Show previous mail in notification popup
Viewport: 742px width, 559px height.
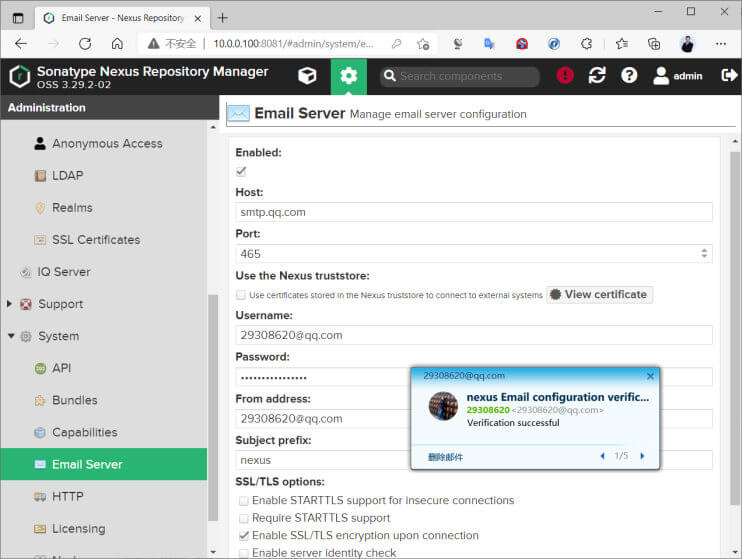[602, 456]
